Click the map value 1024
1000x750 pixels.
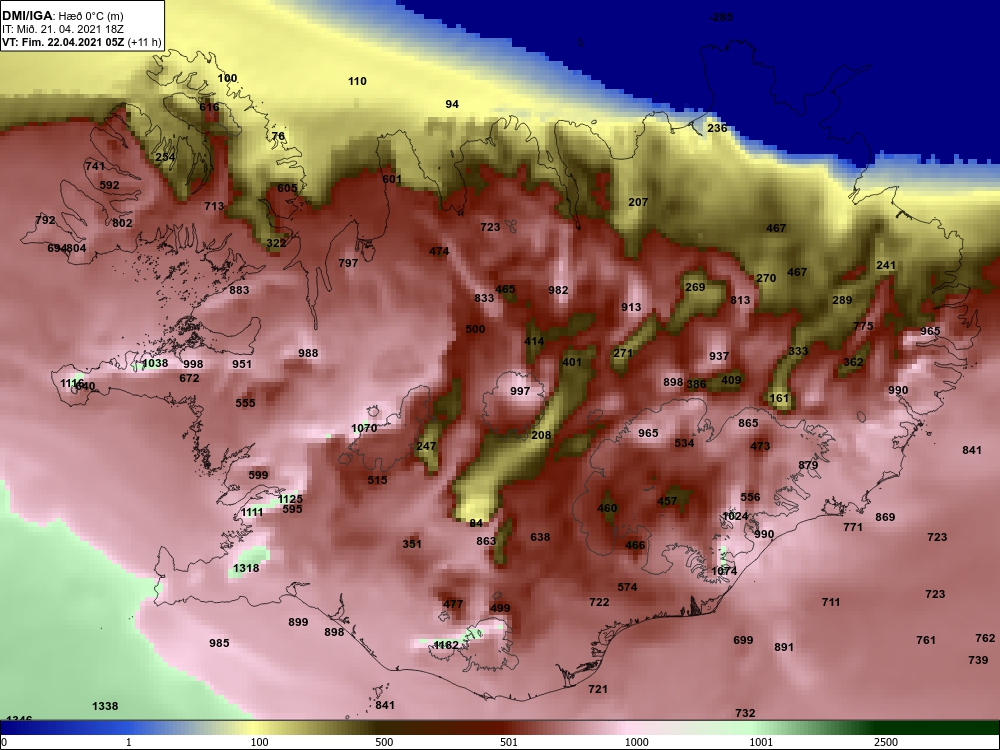point(735,517)
